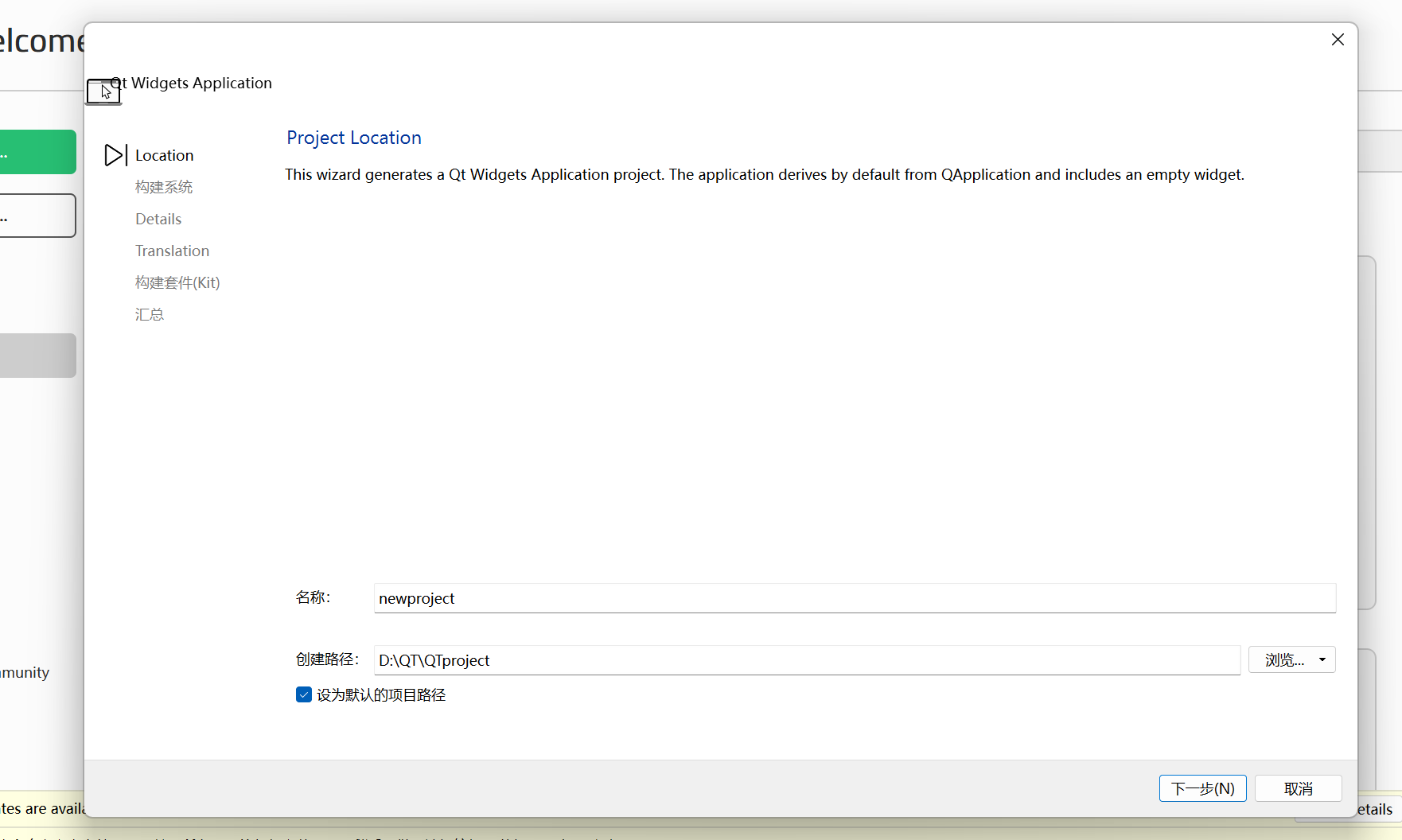This screenshot has height=840, width=1402.
Task: Select the 构建系统 wizard step
Action: pyautogui.click(x=164, y=187)
